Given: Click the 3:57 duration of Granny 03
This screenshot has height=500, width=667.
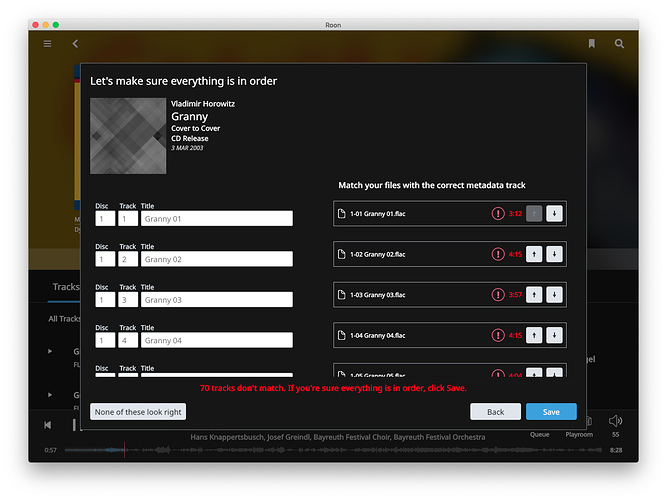Looking at the screenshot, I should coord(515,294).
